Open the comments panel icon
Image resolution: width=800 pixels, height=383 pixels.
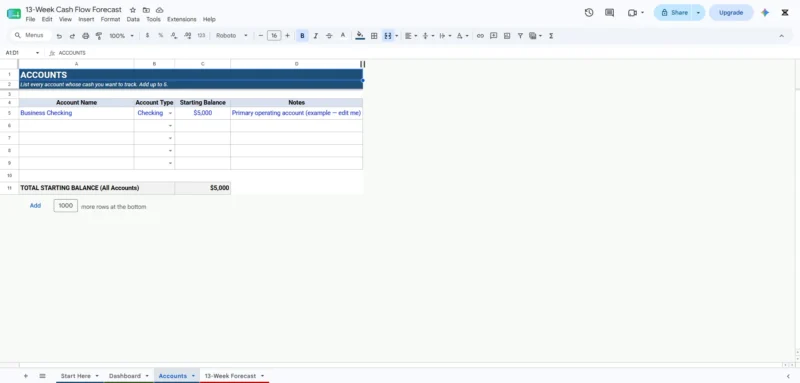[x=609, y=13]
